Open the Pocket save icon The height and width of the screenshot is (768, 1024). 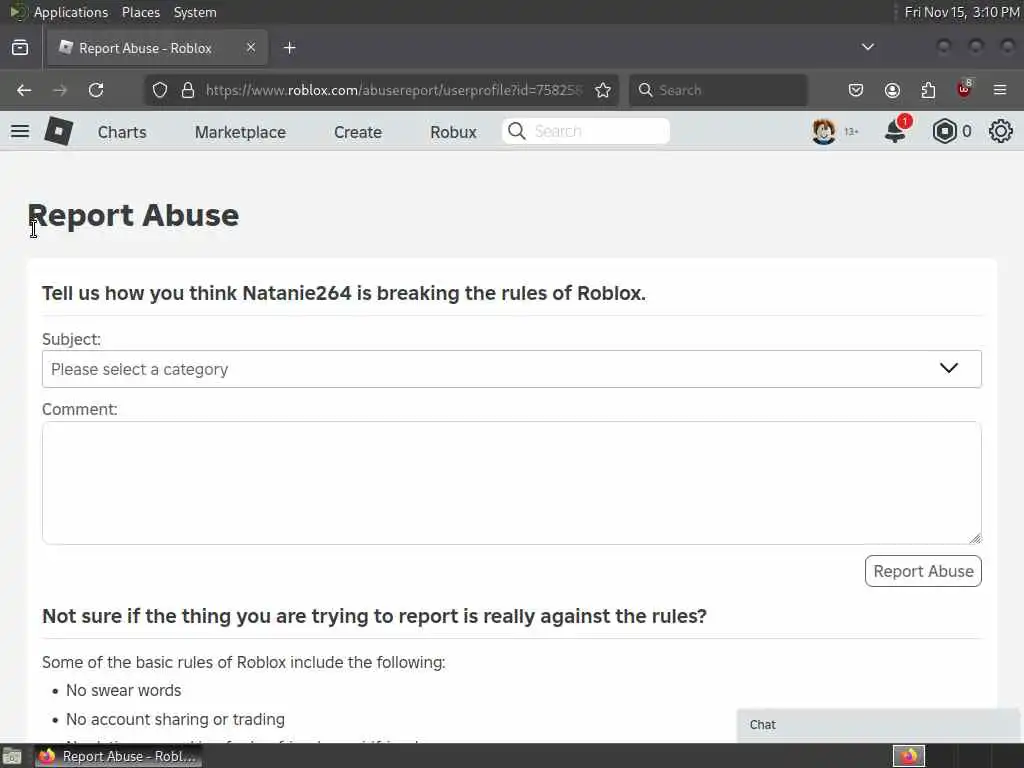pos(856,90)
